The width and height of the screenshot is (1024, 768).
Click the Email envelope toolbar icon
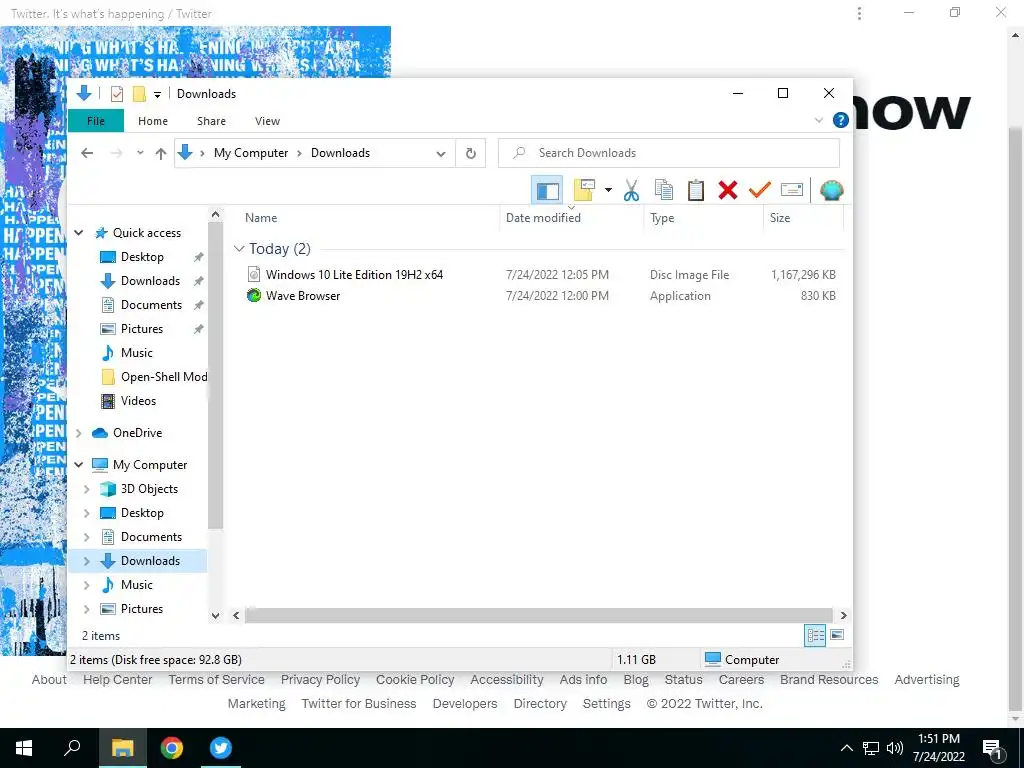[x=792, y=190]
